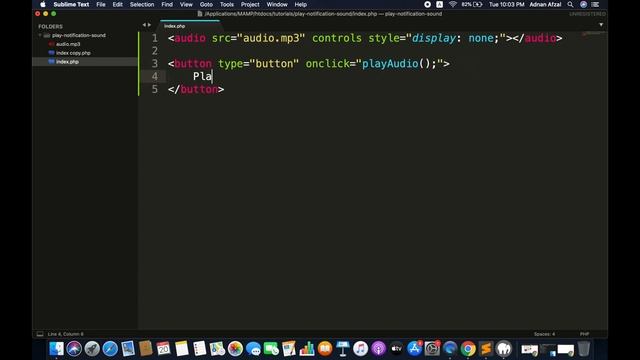Screen dimensions: 640x360
Task: Open Photos from the Dock
Action: 235,349
